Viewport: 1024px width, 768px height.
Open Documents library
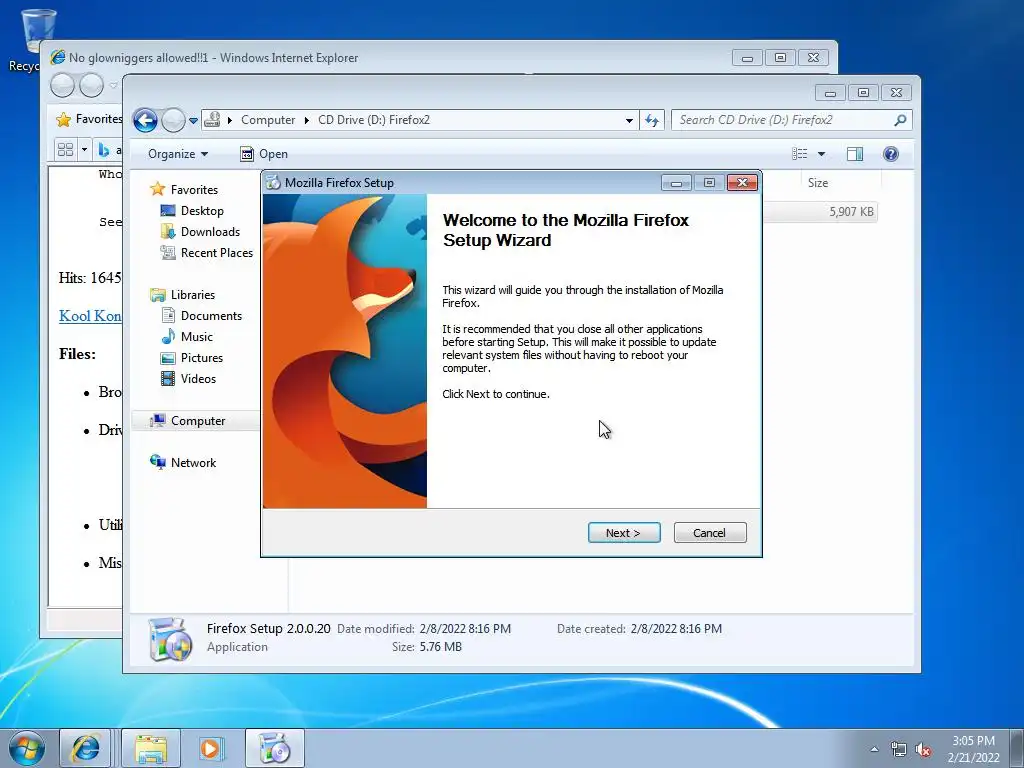211,315
